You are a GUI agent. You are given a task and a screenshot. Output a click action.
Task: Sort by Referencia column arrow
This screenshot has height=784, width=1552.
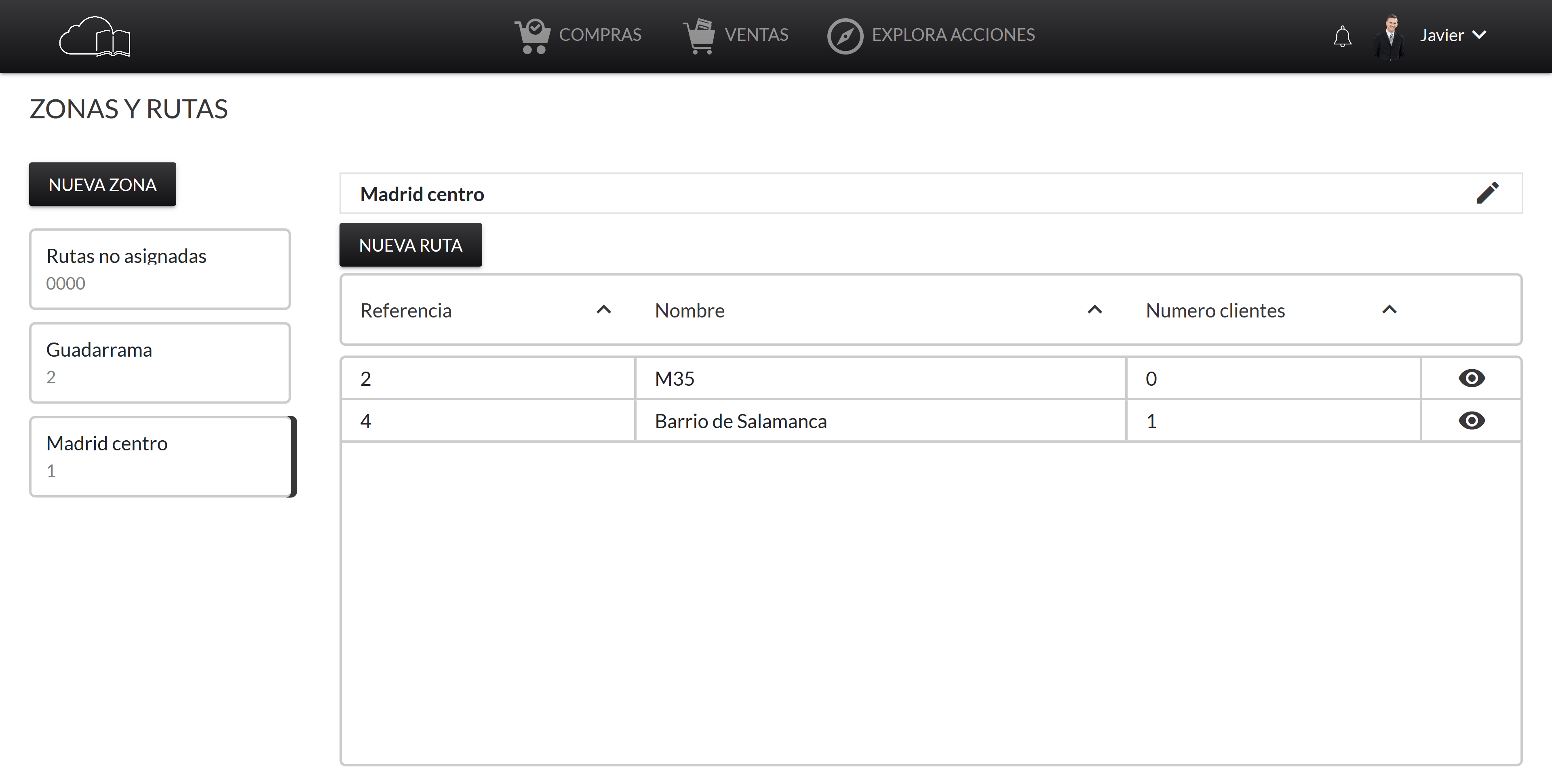tap(604, 309)
